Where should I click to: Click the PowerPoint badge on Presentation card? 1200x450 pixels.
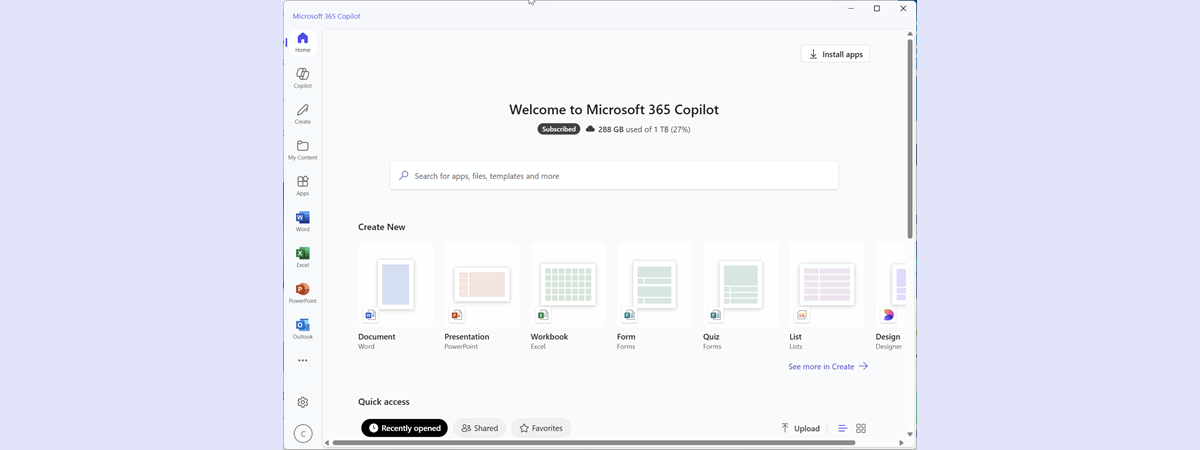[457, 315]
